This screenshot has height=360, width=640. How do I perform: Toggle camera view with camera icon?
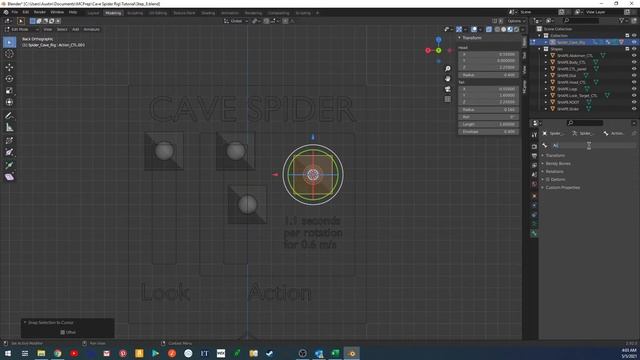[x=448, y=89]
